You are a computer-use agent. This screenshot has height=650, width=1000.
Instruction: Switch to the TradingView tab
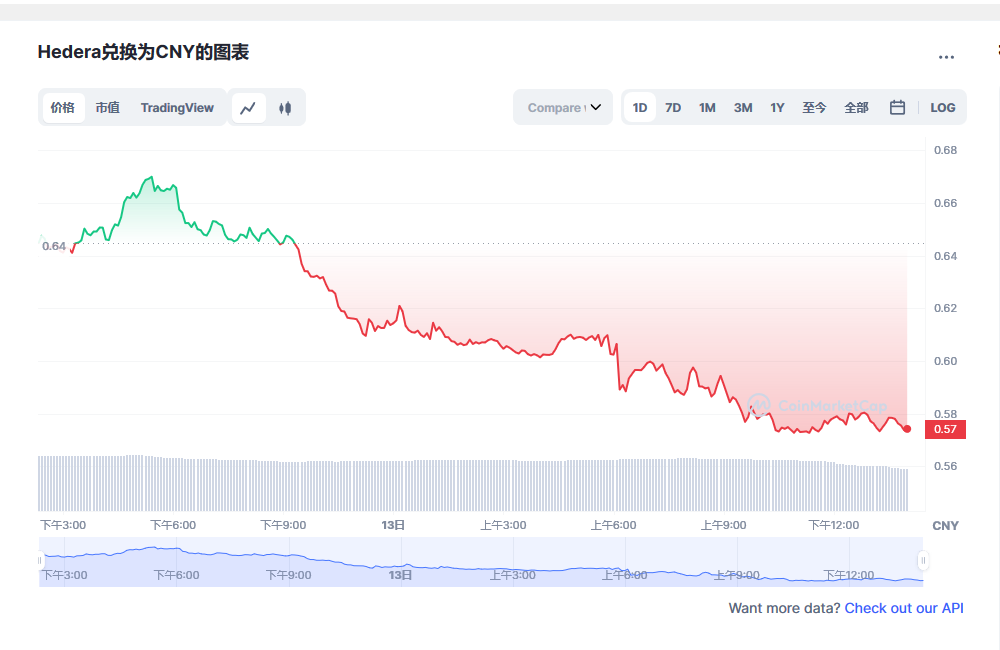pyautogui.click(x=177, y=108)
